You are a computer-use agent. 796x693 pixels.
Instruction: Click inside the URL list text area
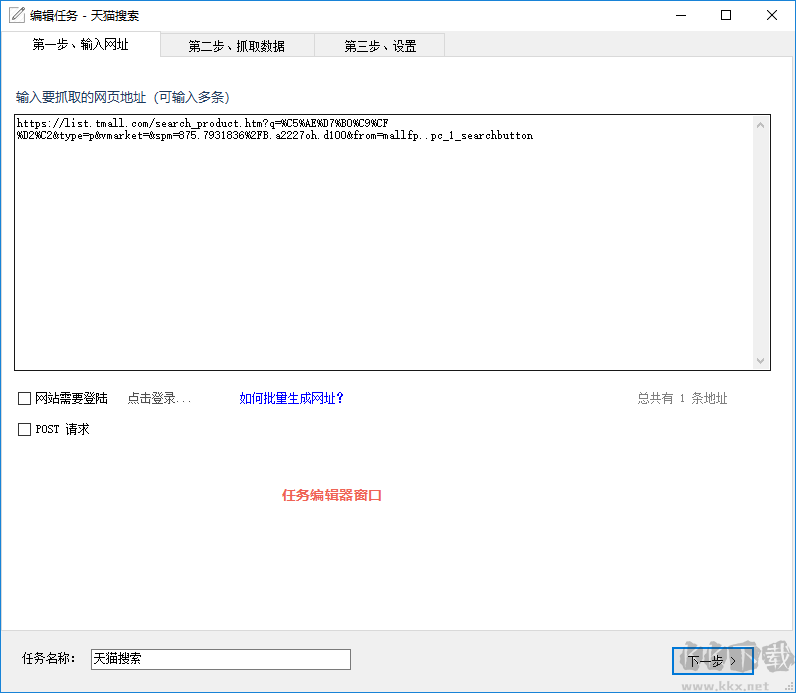point(384,243)
